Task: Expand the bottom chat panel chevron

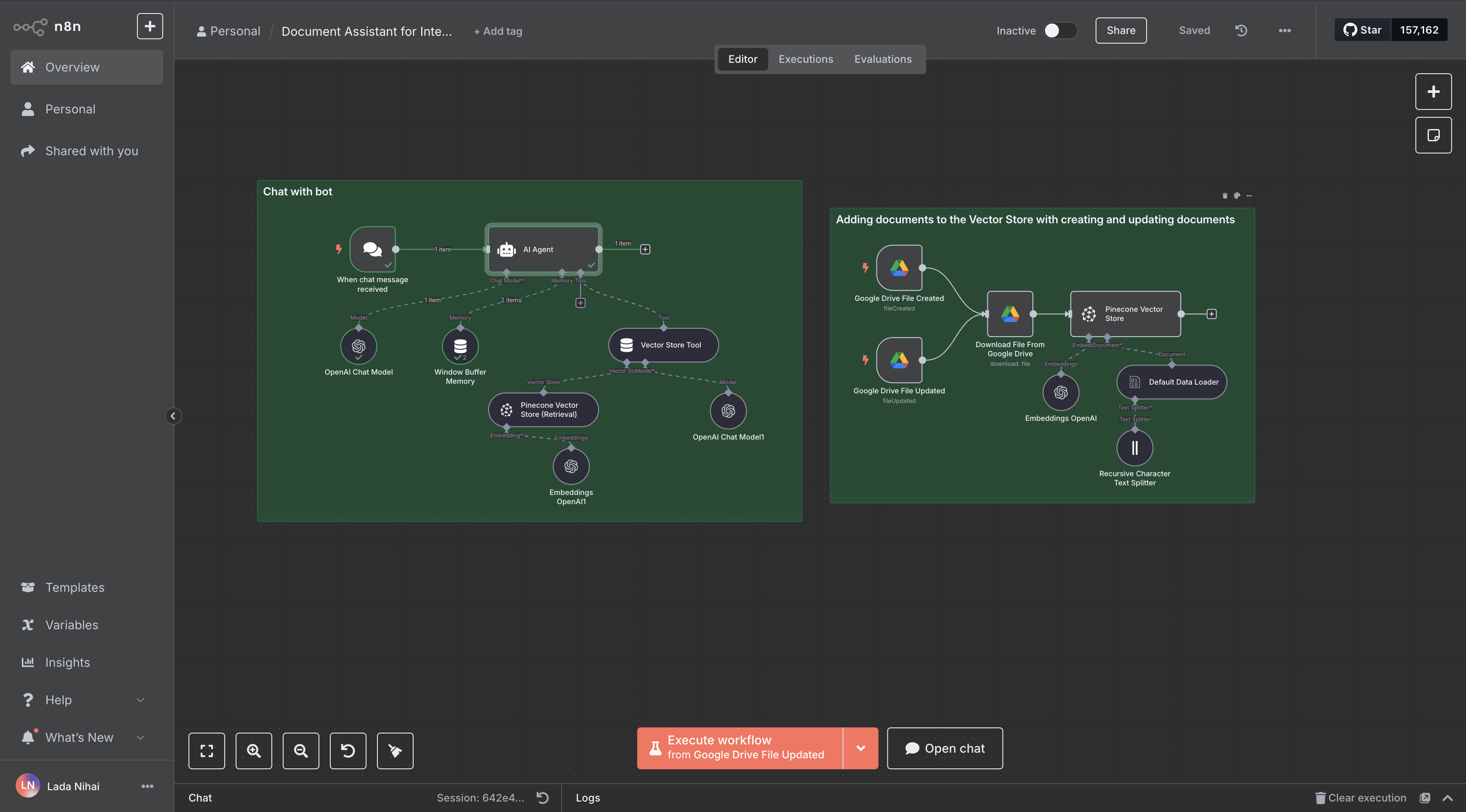Action: pyautogui.click(x=1448, y=798)
